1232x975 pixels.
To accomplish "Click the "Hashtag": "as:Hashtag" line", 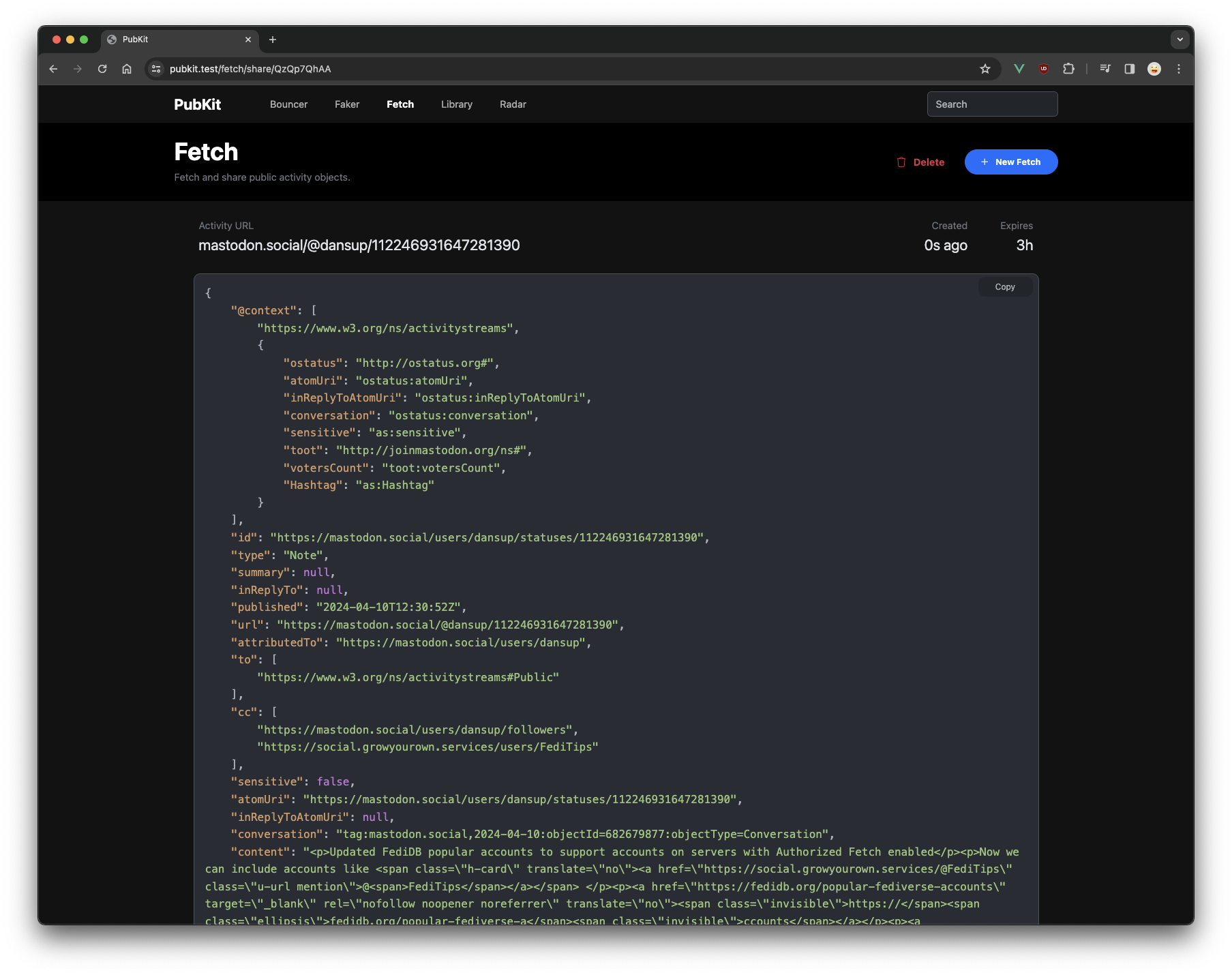I will click(359, 485).
